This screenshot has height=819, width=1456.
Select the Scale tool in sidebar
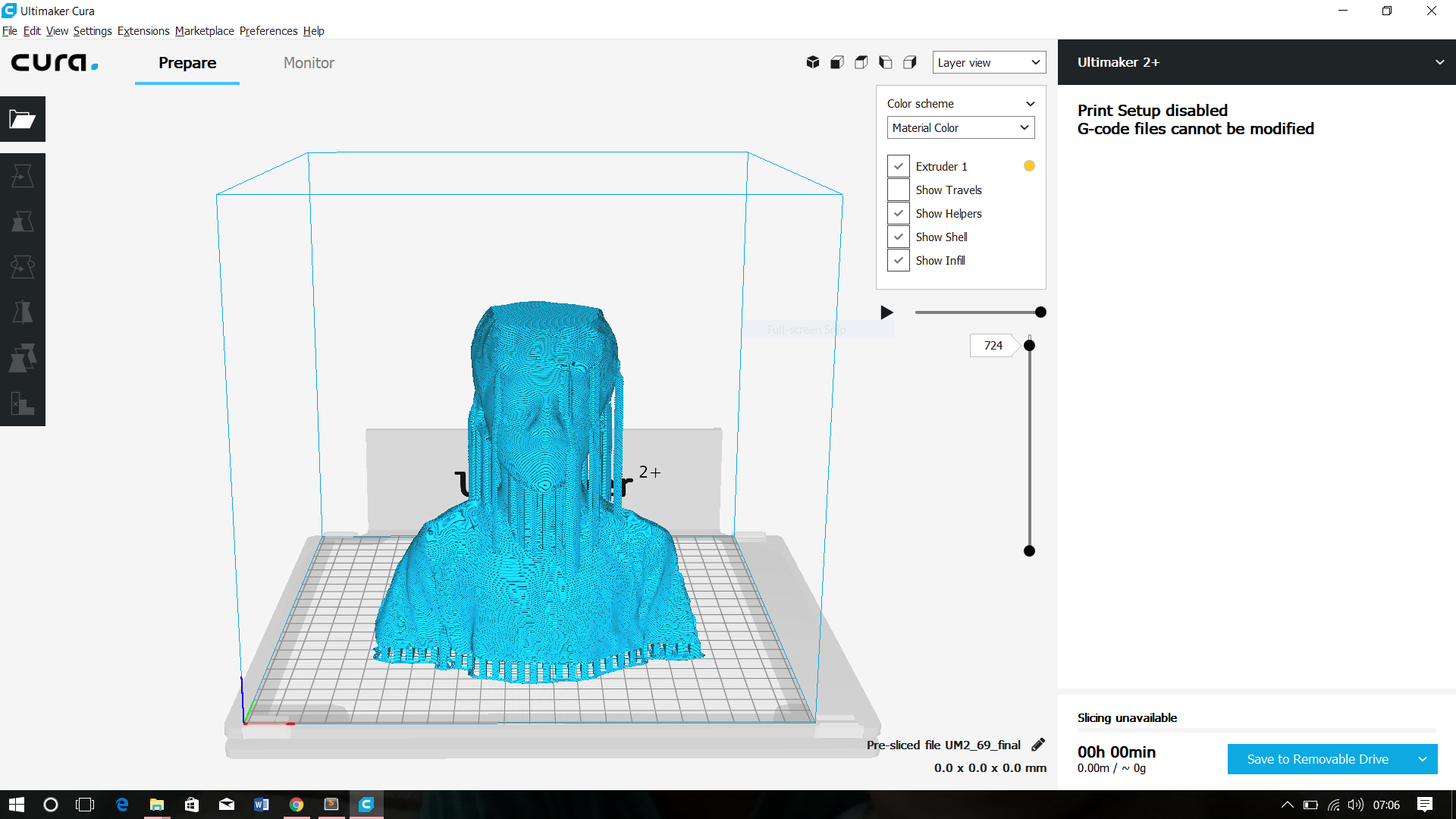[22, 221]
